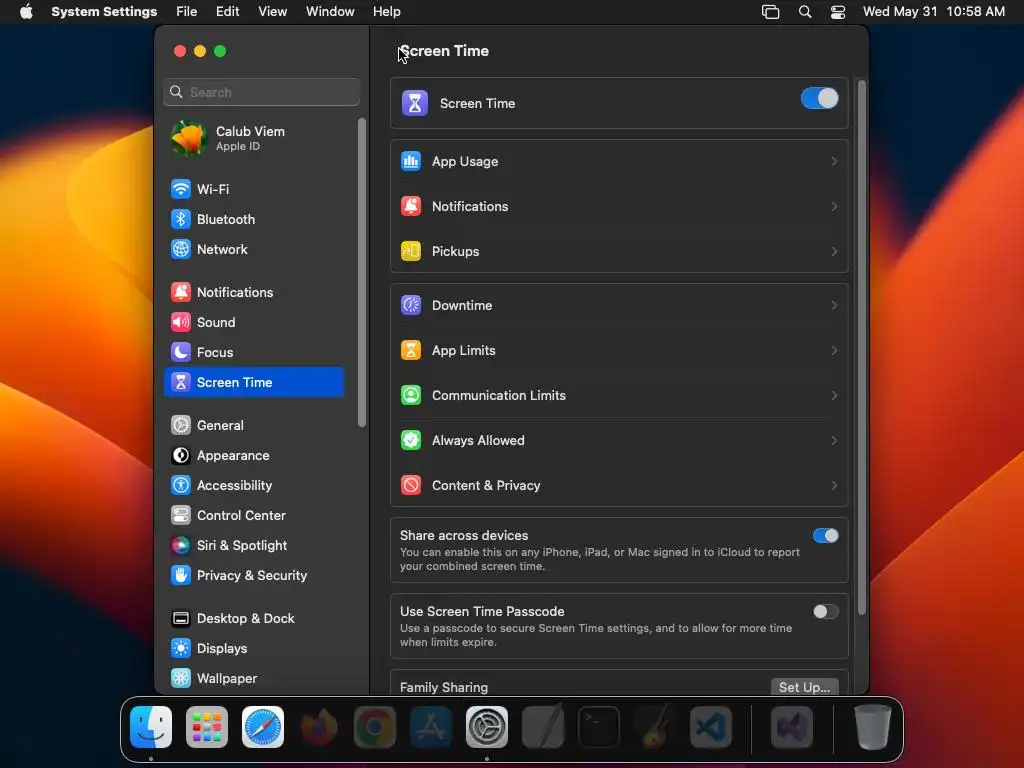Disable Share across devices switch
This screenshot has width=1024, height=768.
[825, 536]
